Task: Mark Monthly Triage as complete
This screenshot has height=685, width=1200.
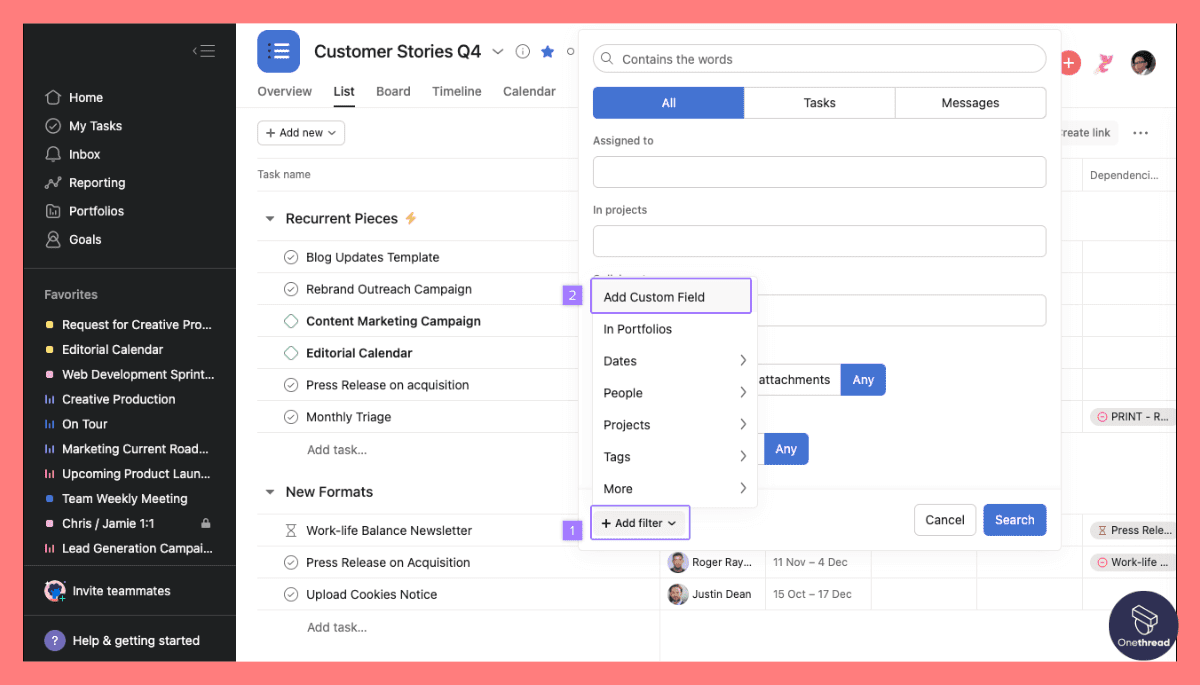Action: [290, 417]
